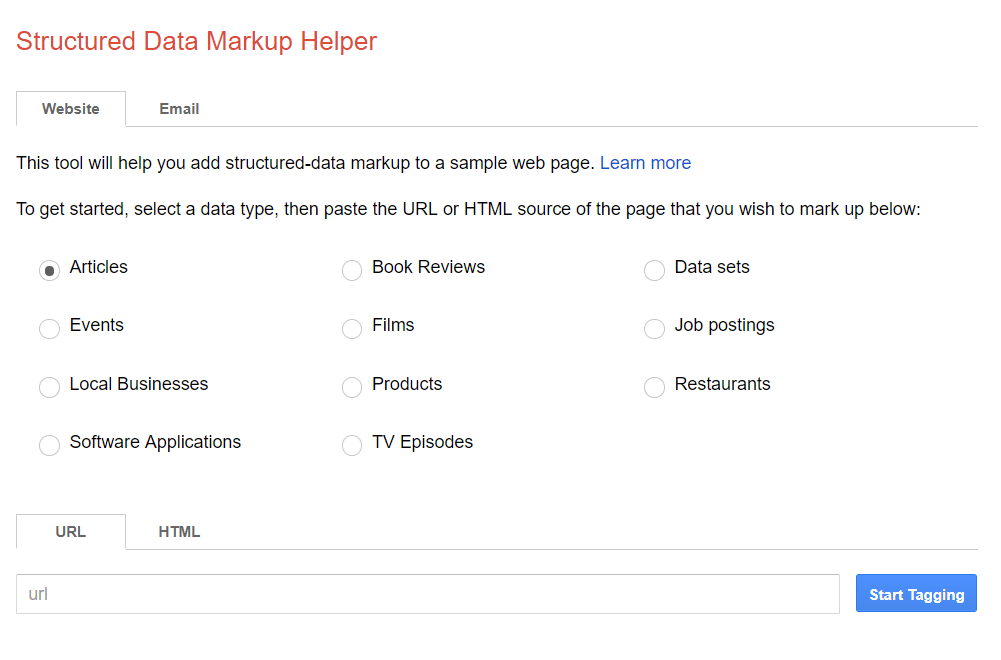Select the TV Episodes radio button

[352, 445]
